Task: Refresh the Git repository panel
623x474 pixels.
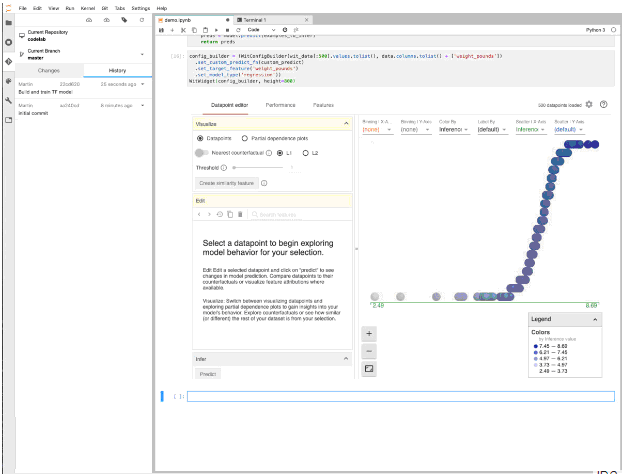Action: pos(142,20)
